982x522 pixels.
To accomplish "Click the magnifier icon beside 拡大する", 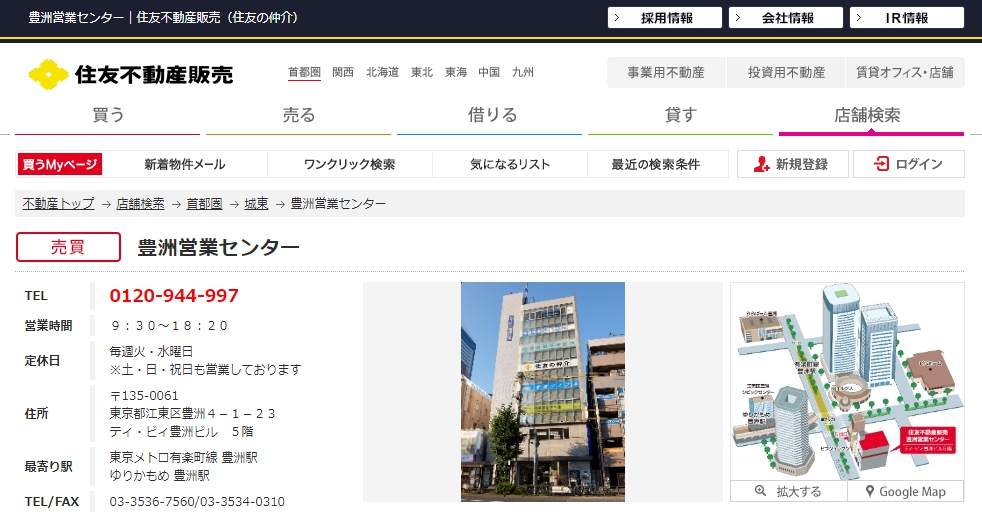I will click(760, 491).
